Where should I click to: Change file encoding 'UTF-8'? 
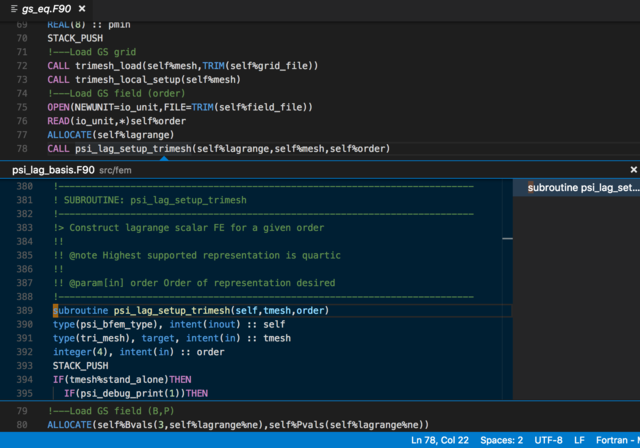[x=548, y=440]
